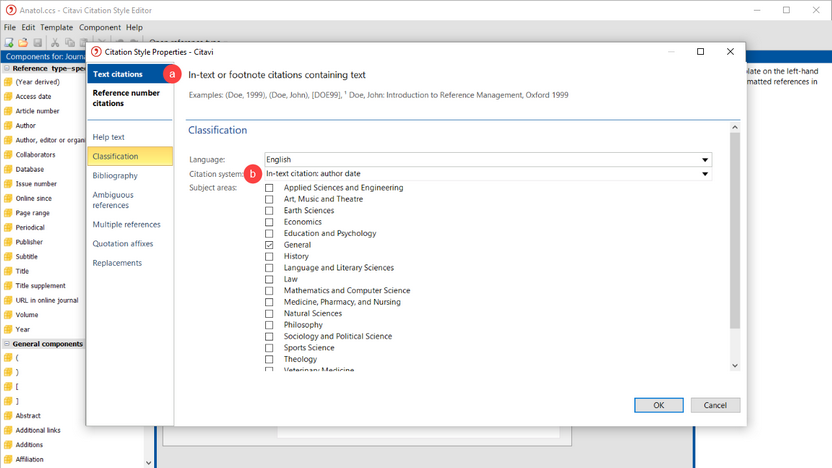Open the Component menu

[100, 27]
